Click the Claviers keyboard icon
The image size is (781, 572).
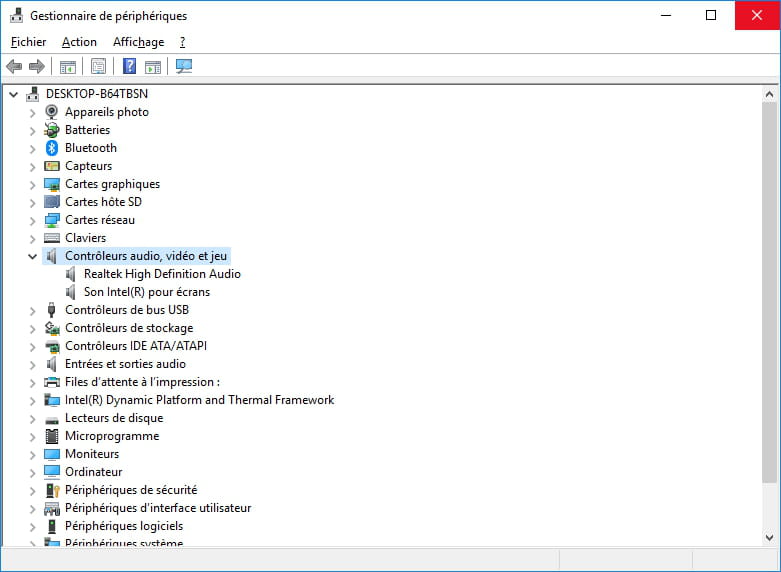click(x=52, y=238)
